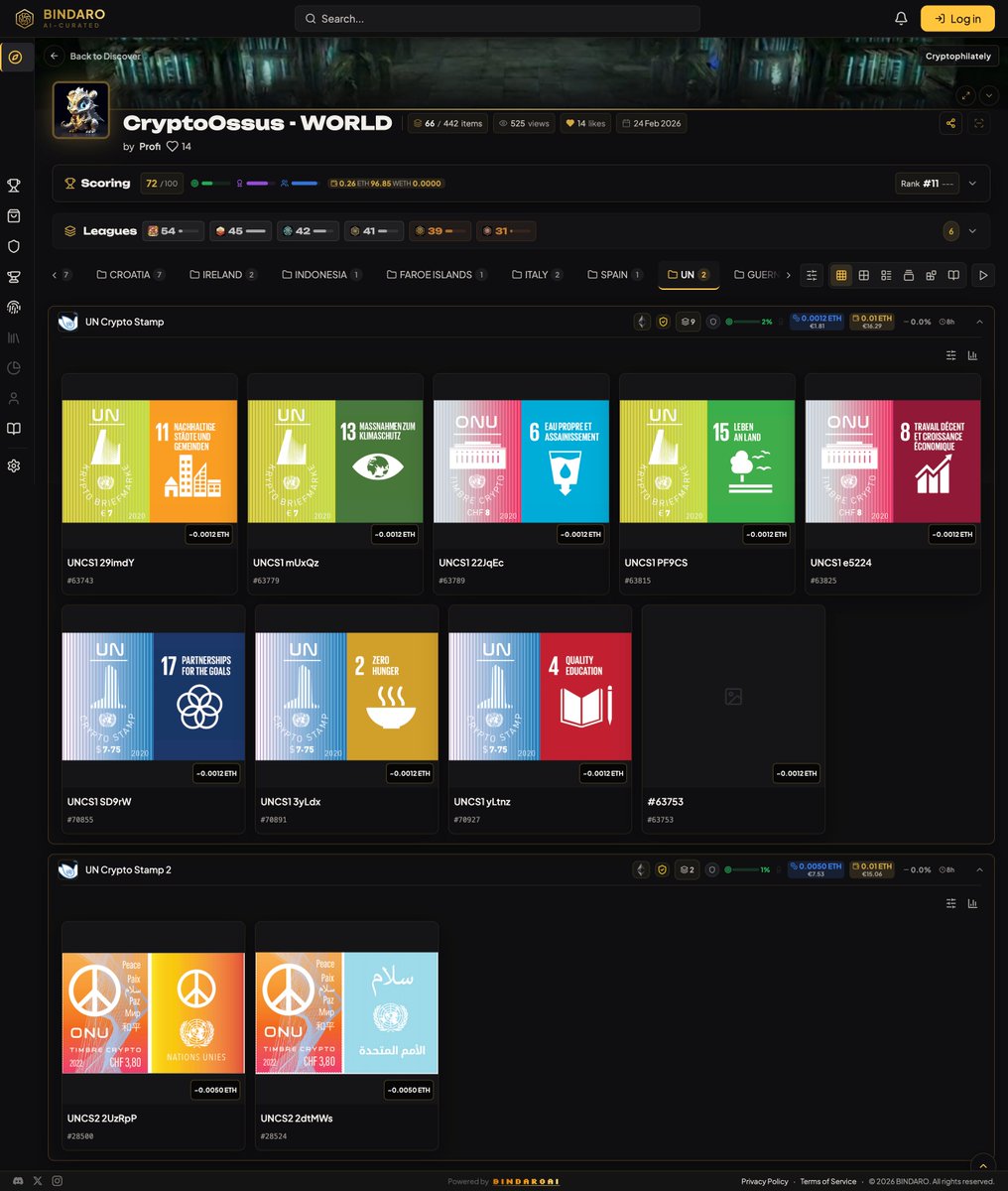Switch to the book view
This screenshot has width=1008, height=1191.
(x=953, y=275)
